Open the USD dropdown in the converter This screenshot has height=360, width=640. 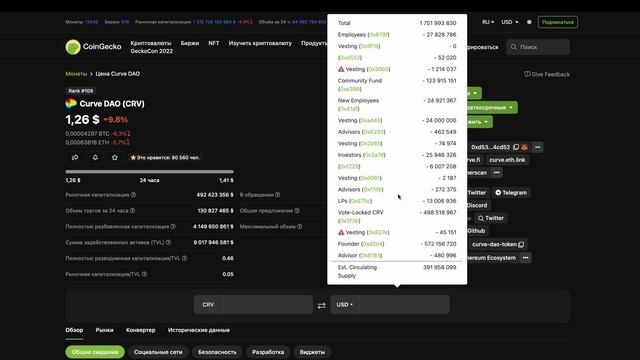click(344, 305)
